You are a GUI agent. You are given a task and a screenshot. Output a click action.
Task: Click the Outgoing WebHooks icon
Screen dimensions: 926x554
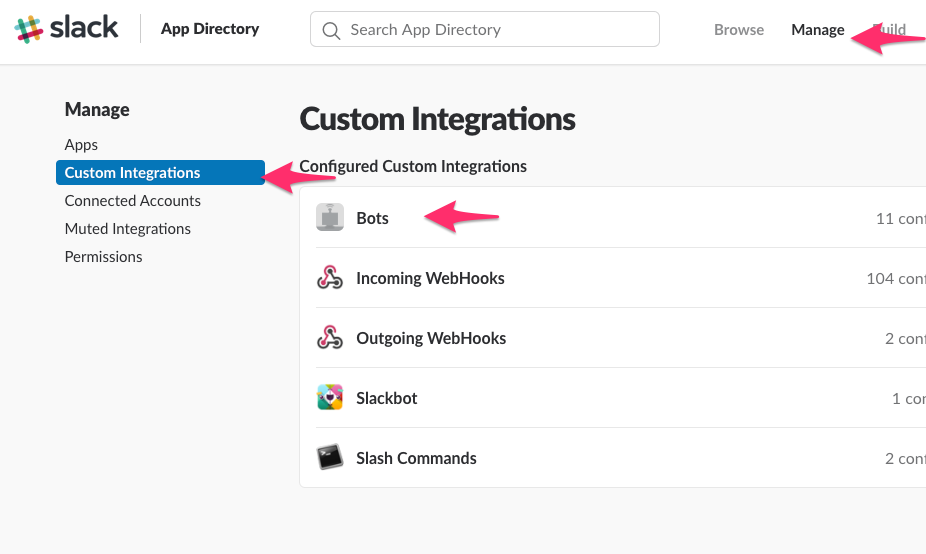[x=330, y=338]
